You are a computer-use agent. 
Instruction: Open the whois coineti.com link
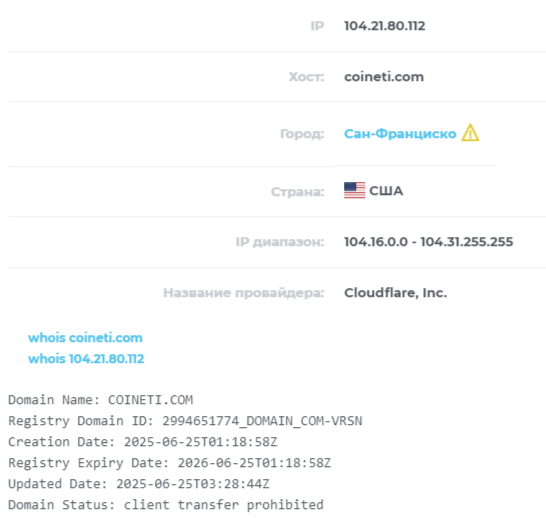click(x=85, y=338)
